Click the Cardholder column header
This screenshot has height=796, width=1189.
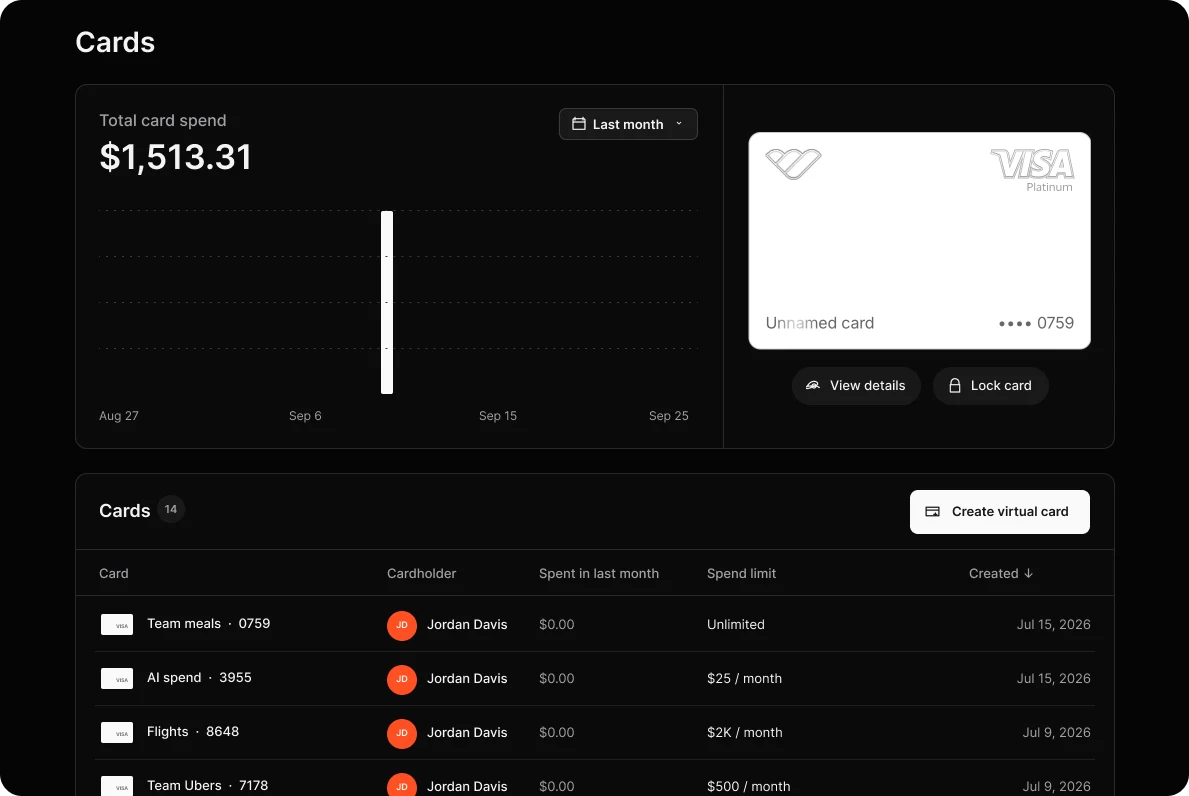click(x=422, y=574)
